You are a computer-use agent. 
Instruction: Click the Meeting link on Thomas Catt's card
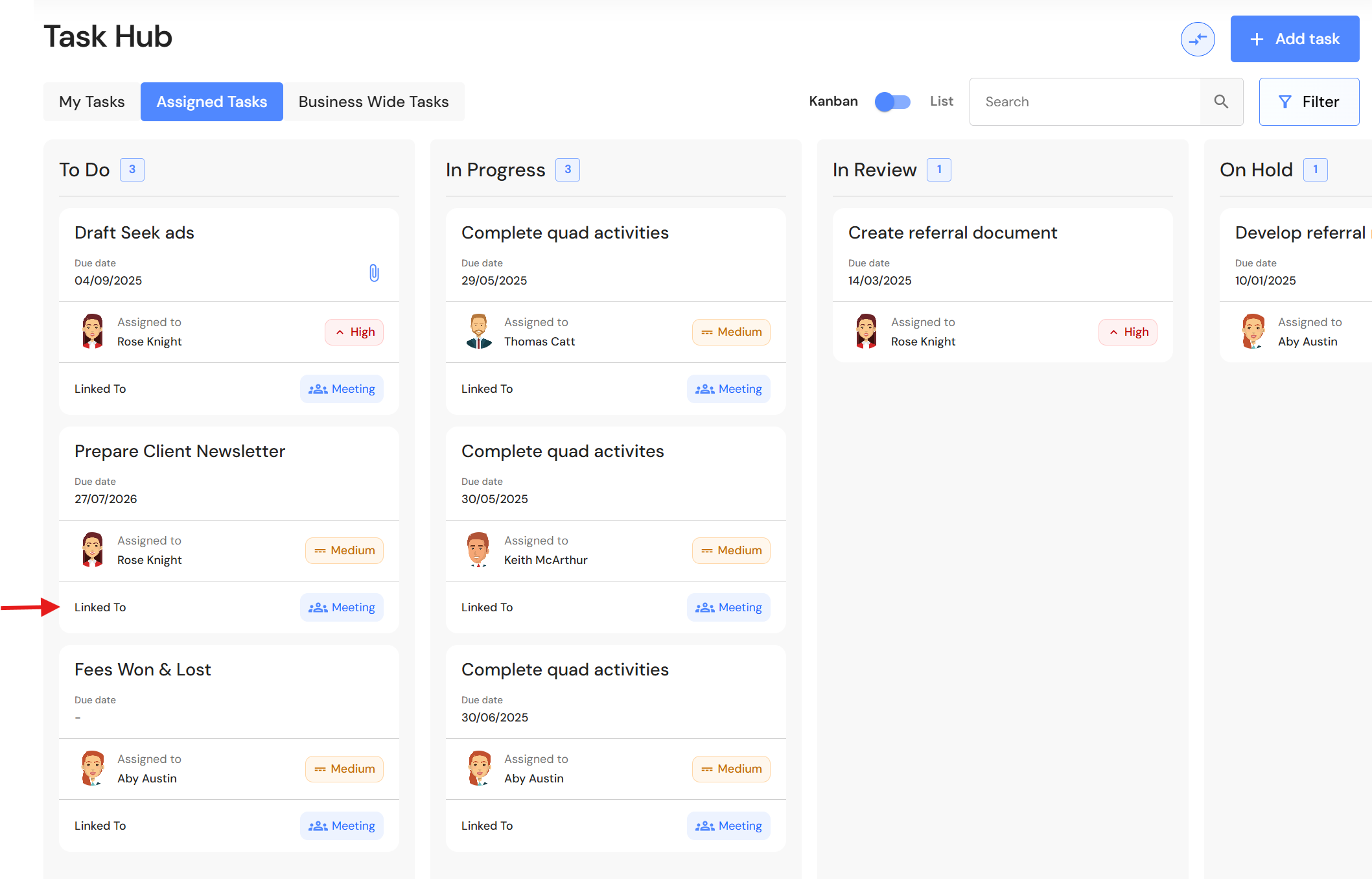(729, 389)
